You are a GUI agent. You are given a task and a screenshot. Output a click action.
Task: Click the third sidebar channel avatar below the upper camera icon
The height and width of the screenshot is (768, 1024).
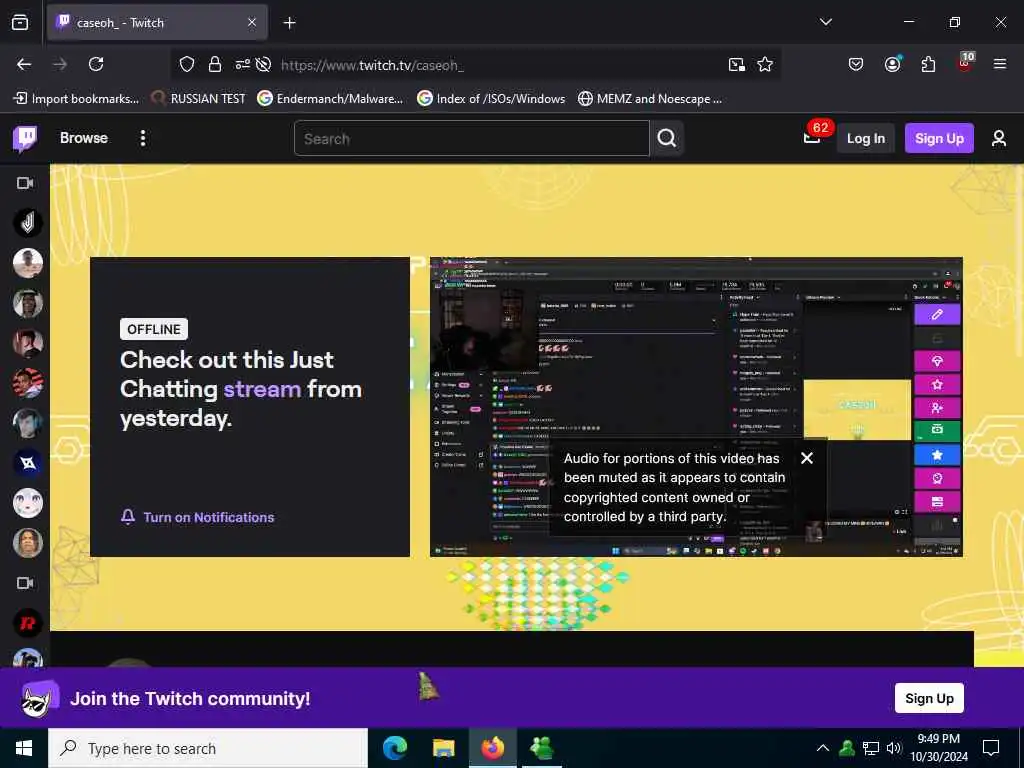click(x=27, y=303)
